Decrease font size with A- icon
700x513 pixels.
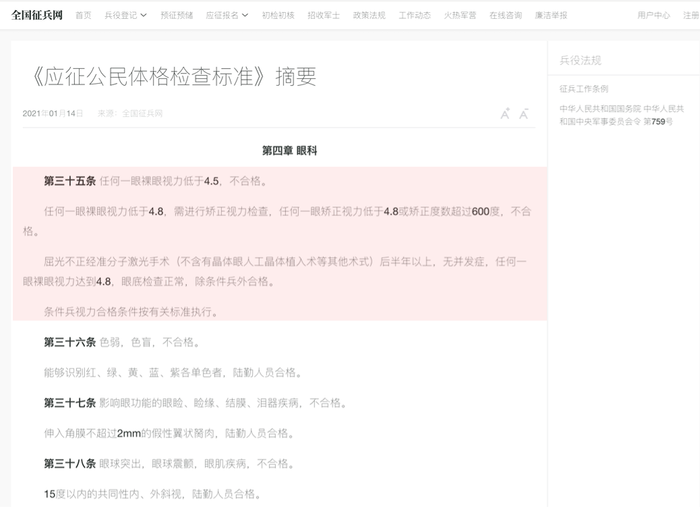tap(524, 114)
